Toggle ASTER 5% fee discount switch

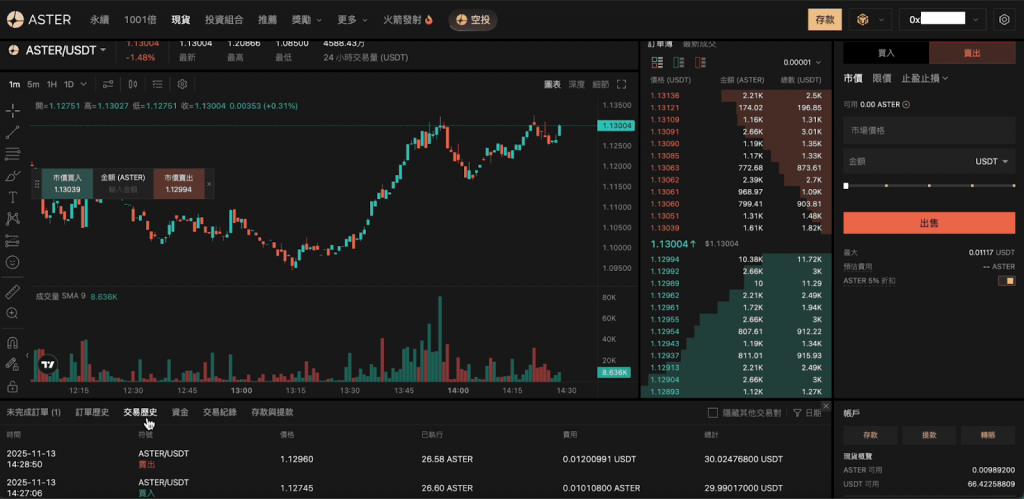pos(1006,280)
